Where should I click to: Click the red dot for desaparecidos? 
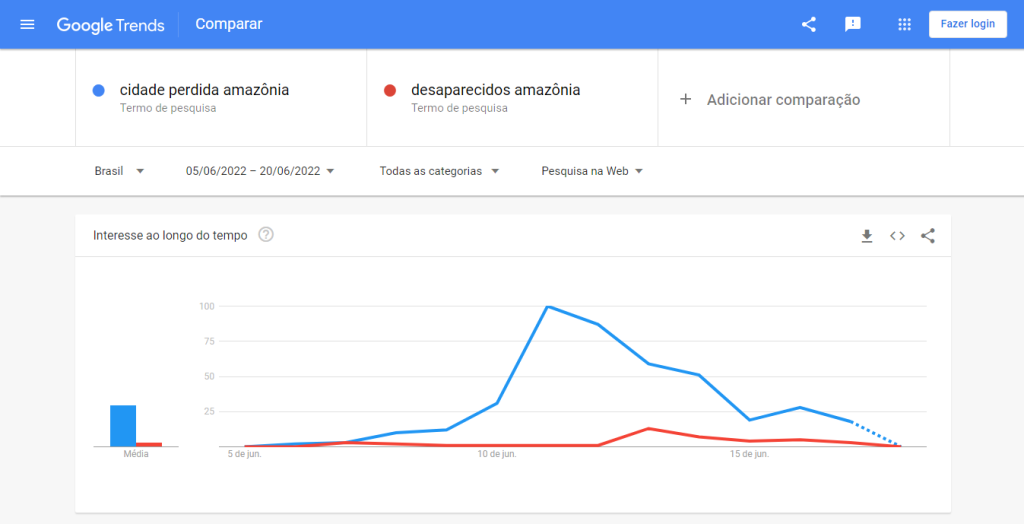390,90
